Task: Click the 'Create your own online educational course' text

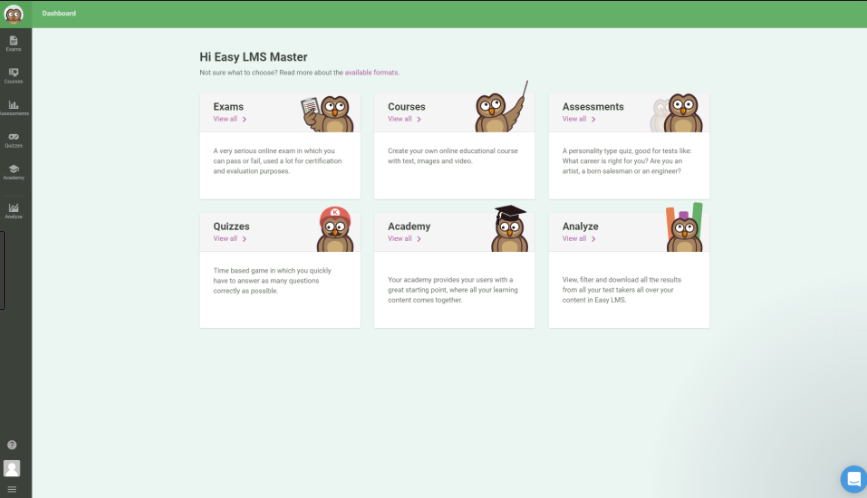Action: (x=453, y=156)
